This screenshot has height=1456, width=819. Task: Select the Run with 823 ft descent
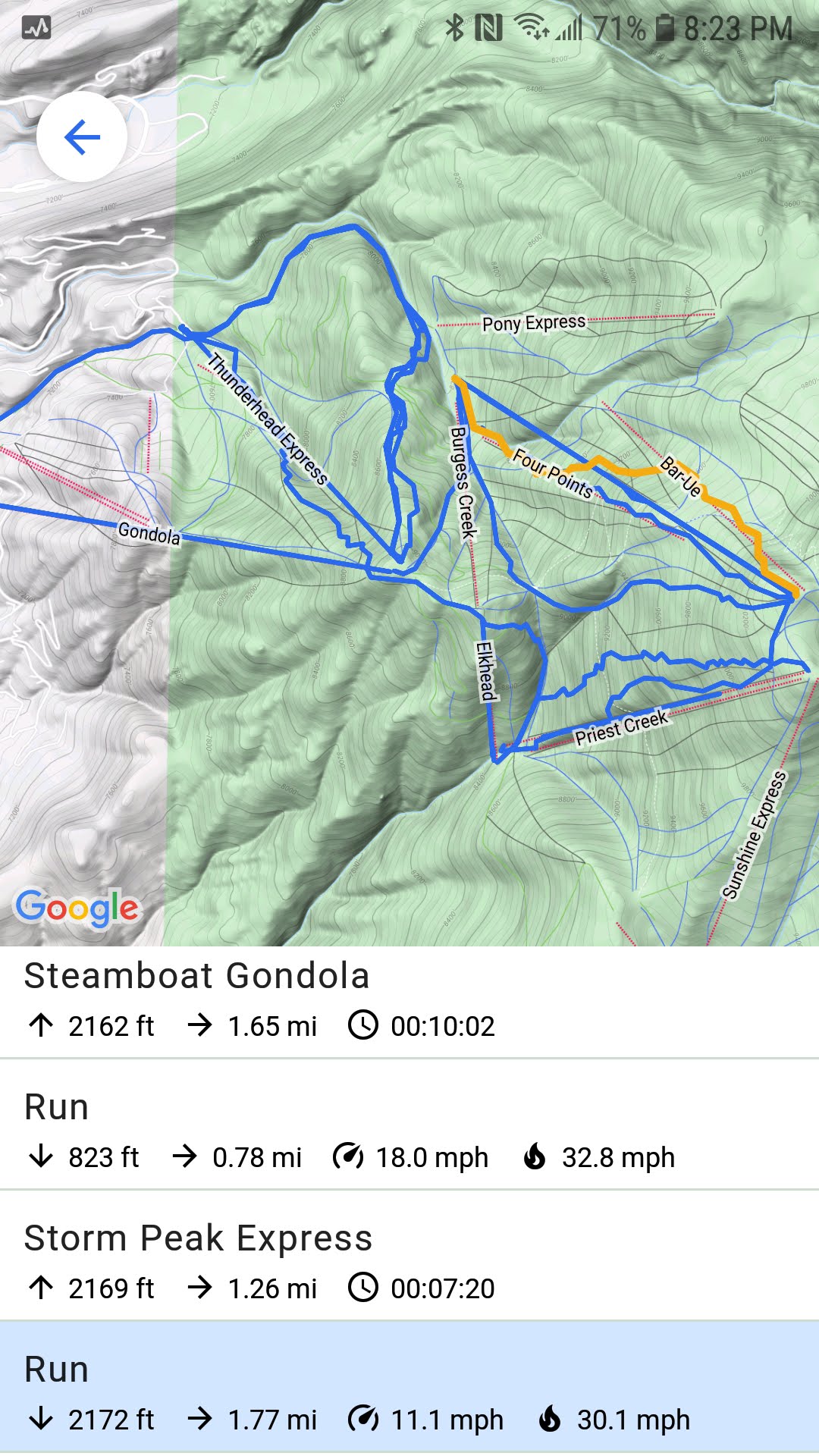point(409,1130)
